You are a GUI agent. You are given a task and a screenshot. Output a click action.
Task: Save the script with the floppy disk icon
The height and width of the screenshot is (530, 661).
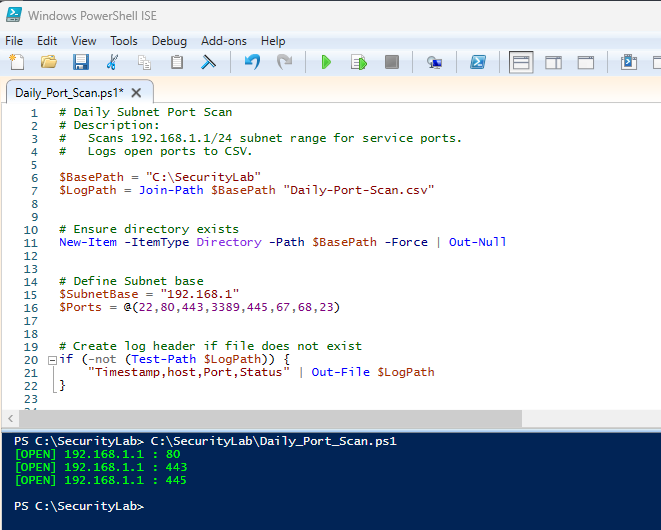pyautogui.click(x=81, y=62)
